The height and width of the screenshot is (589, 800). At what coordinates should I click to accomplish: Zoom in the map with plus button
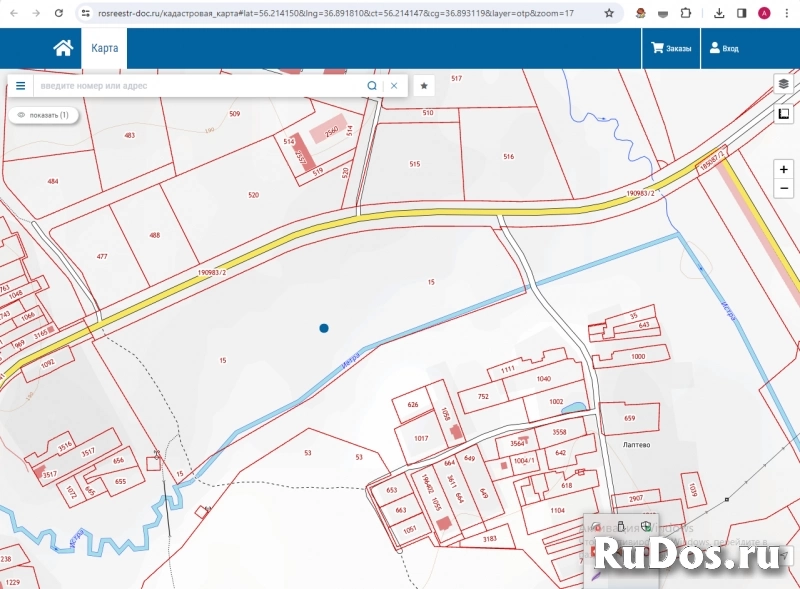pos(784,170)
